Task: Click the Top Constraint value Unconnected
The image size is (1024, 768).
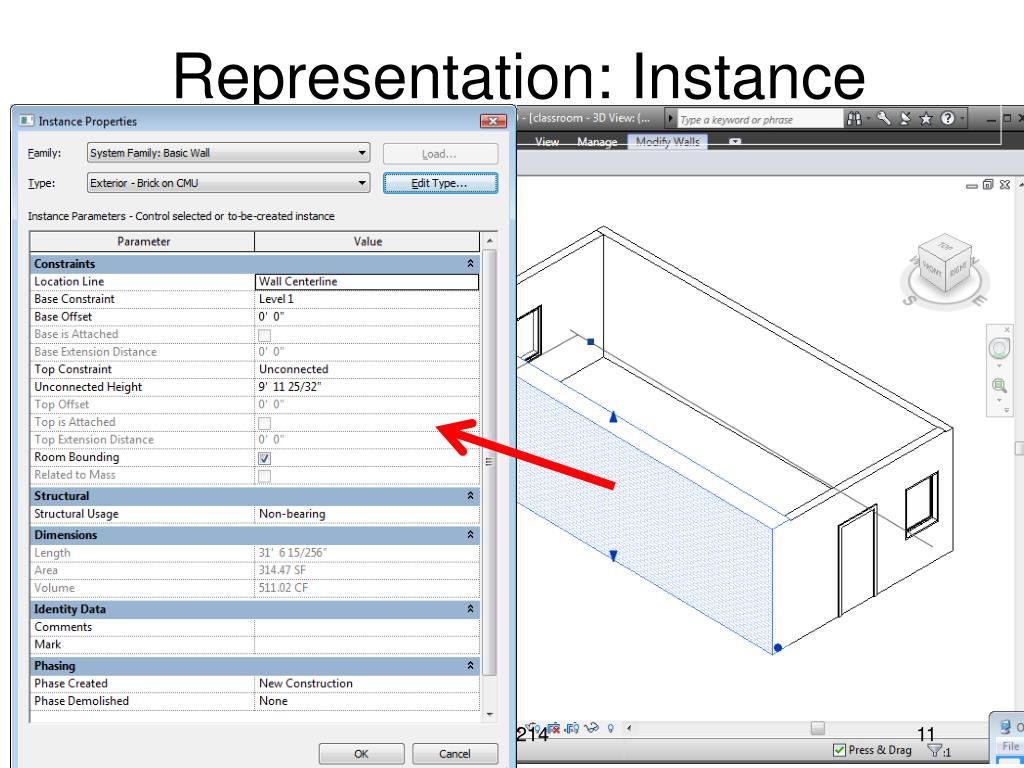Action: click(x=367, y=369)
